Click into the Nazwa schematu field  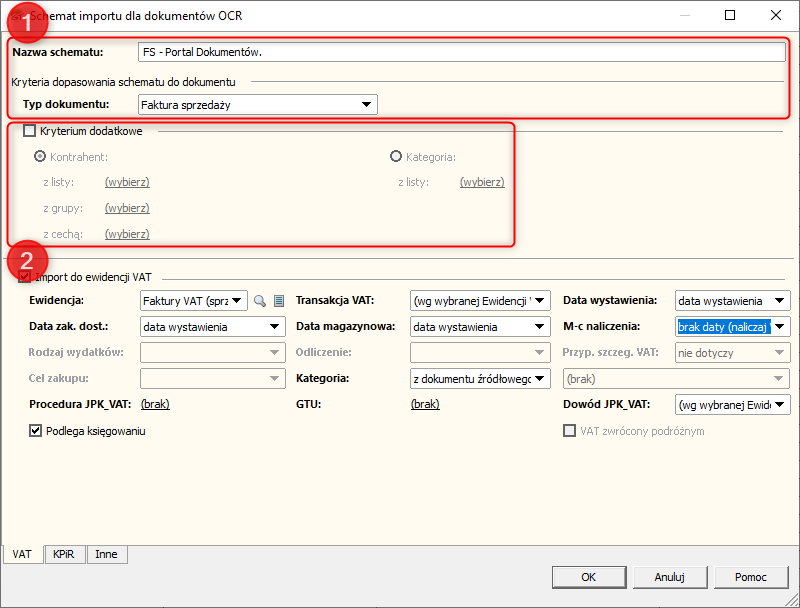click(462, 52)
